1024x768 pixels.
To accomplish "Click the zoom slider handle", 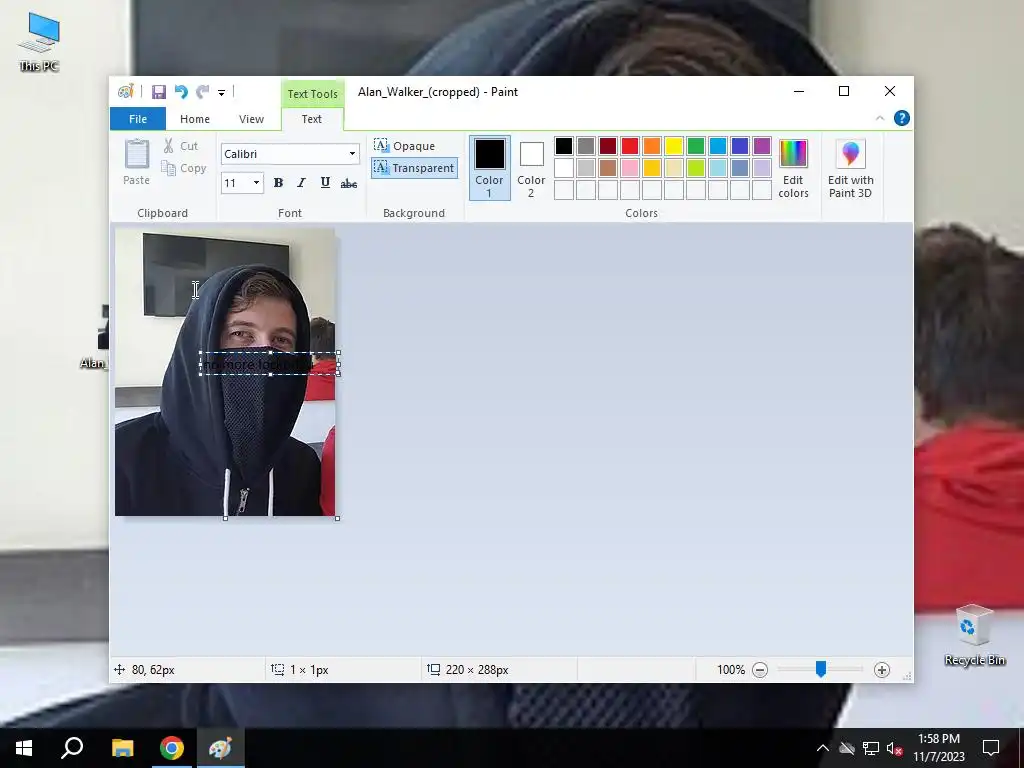I will click(821, 669).
